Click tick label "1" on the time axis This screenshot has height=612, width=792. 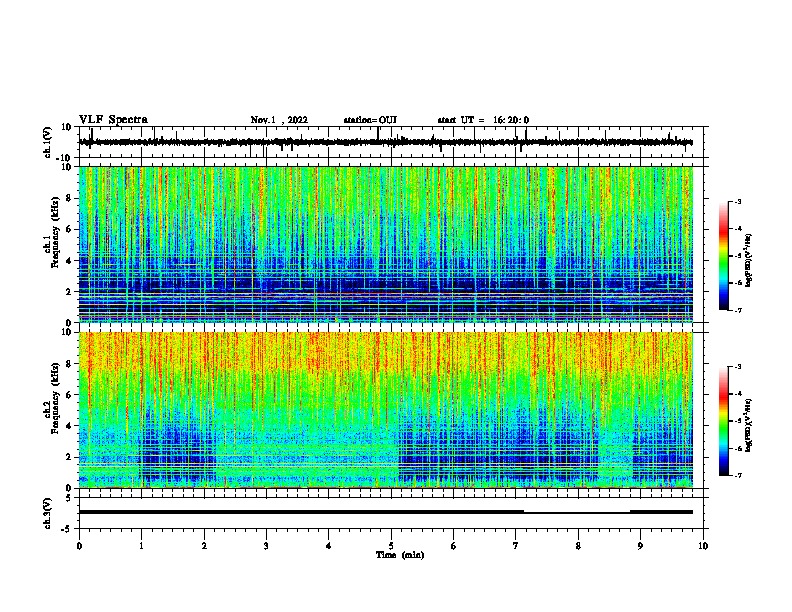[141, 546]
